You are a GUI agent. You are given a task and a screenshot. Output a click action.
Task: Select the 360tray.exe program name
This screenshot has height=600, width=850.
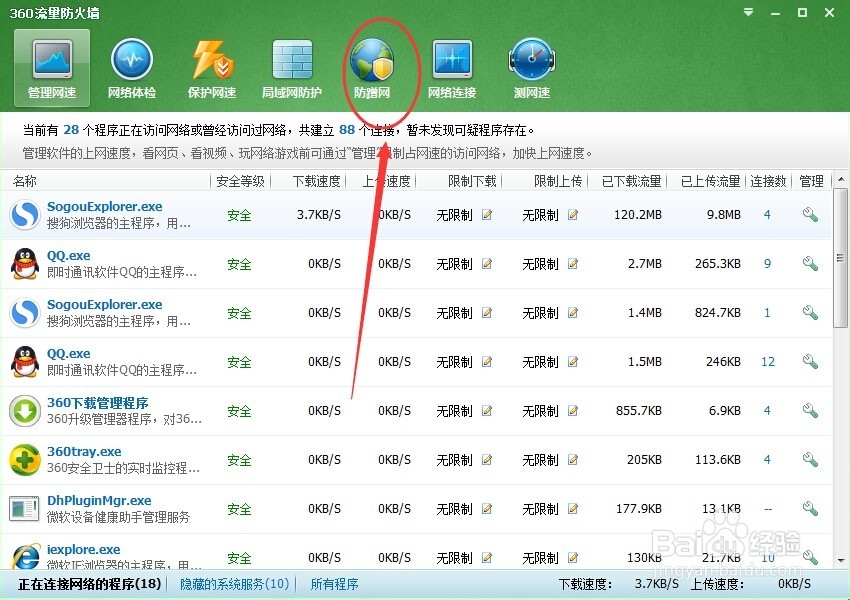tap(84, 451)
